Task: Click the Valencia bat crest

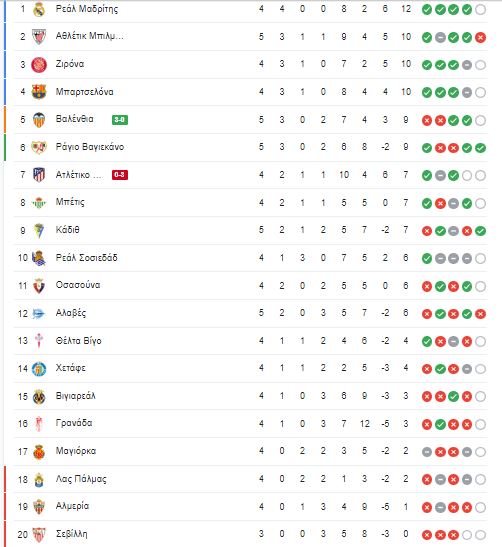Action: click(39, 120)
